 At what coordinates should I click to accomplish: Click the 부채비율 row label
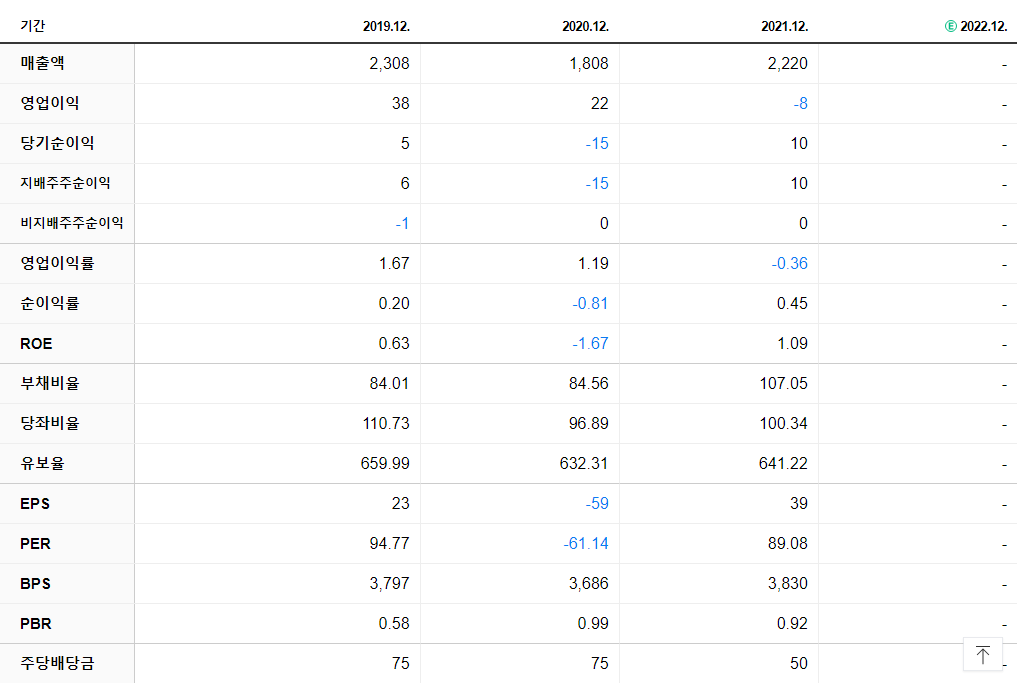(50, 383)
